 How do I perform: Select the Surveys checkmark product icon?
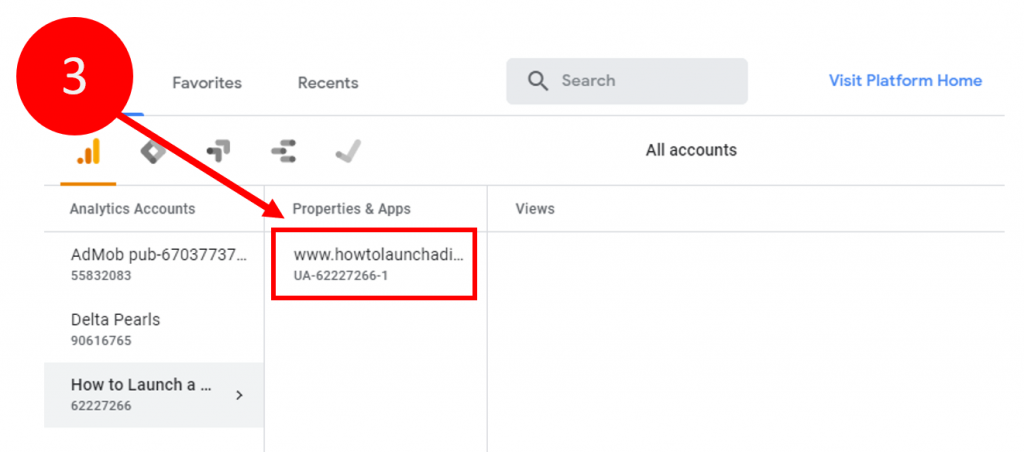tap(348, 152)
